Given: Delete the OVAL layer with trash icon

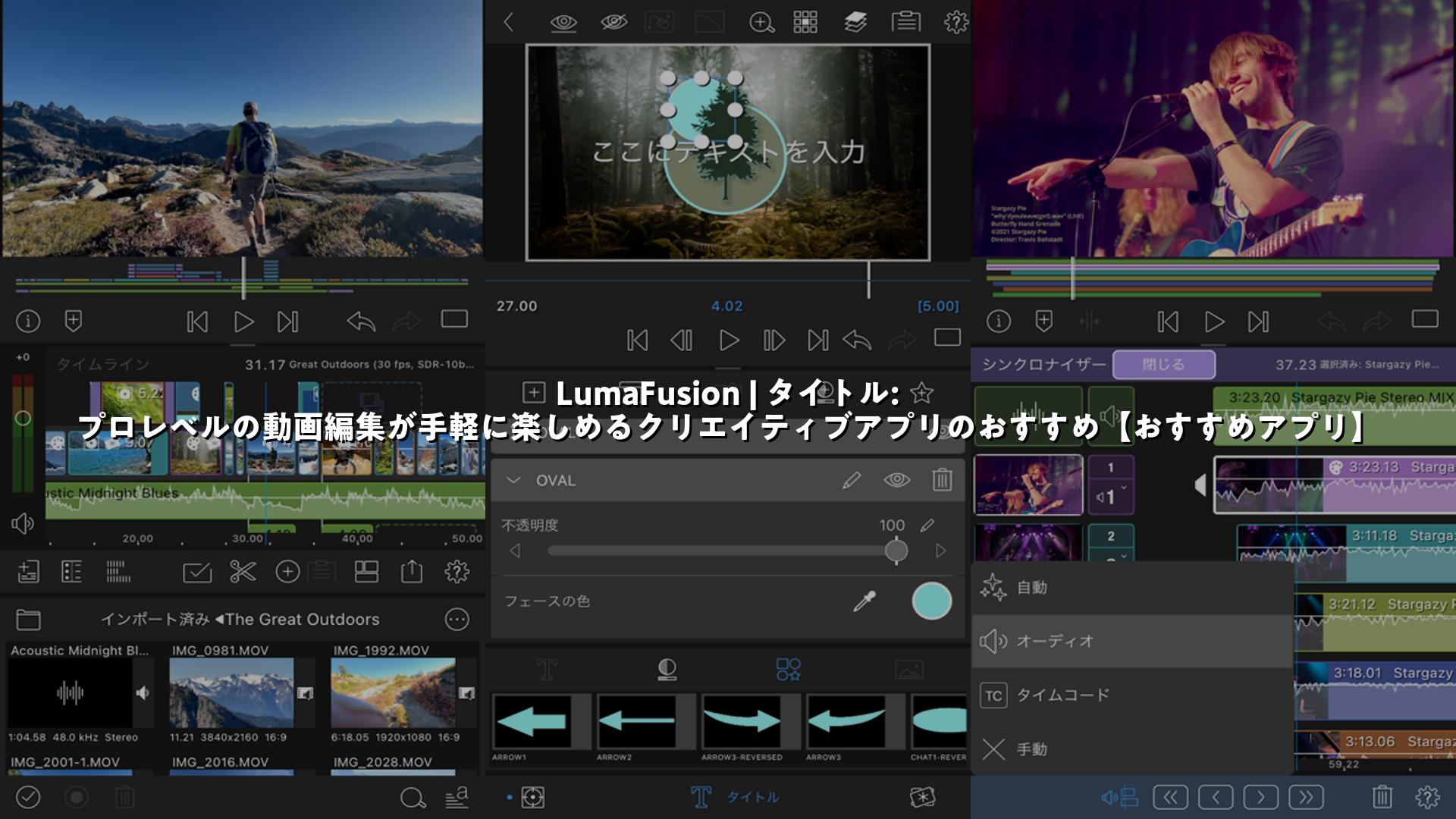Looking at the screenshot, I should click(942, 479).
